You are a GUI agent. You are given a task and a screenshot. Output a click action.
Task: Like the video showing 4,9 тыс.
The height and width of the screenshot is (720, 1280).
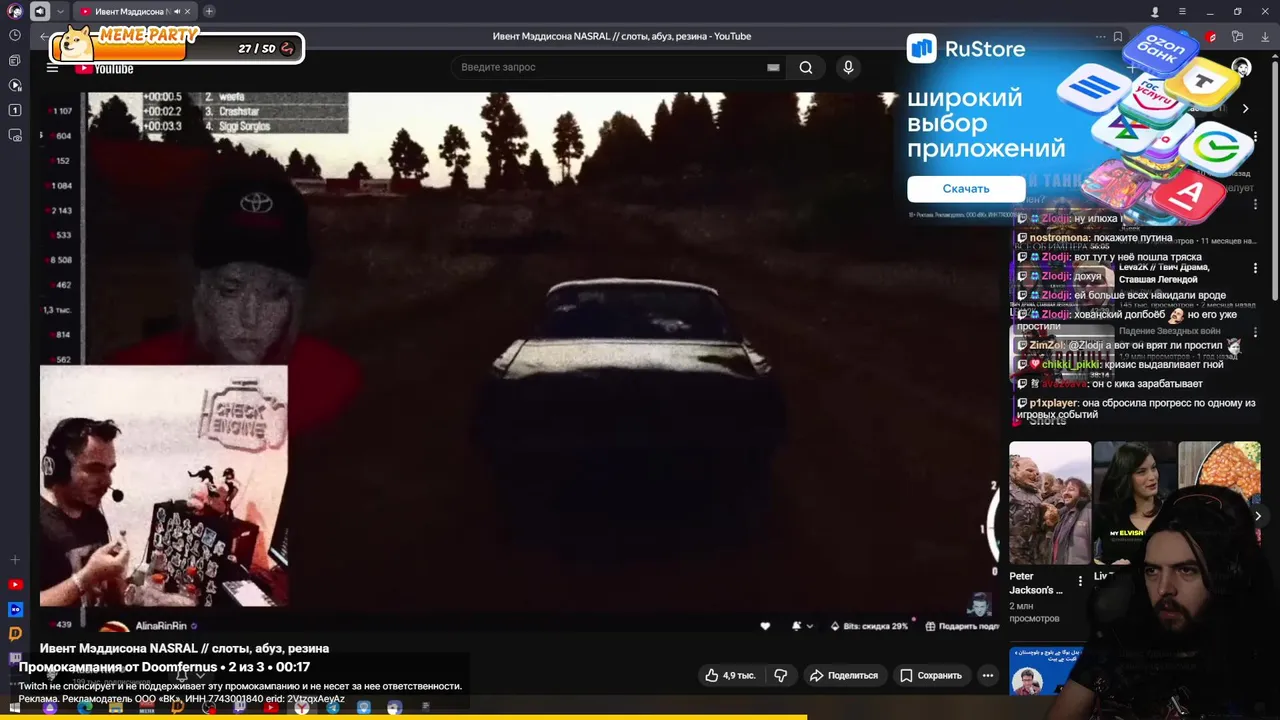(x=730, y=675)
